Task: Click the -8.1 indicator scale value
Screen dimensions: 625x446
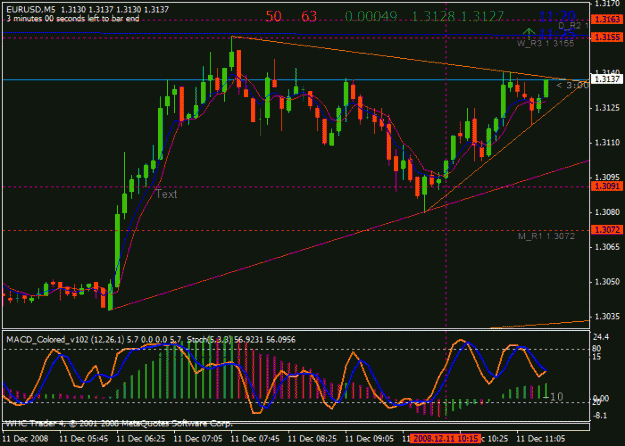Action: point(600,416)
